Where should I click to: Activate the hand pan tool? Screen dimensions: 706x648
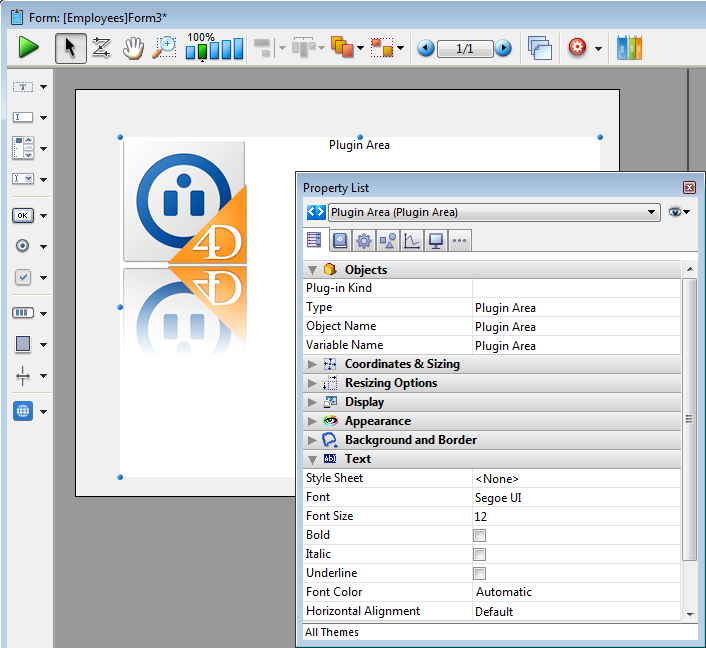point(133,47)
